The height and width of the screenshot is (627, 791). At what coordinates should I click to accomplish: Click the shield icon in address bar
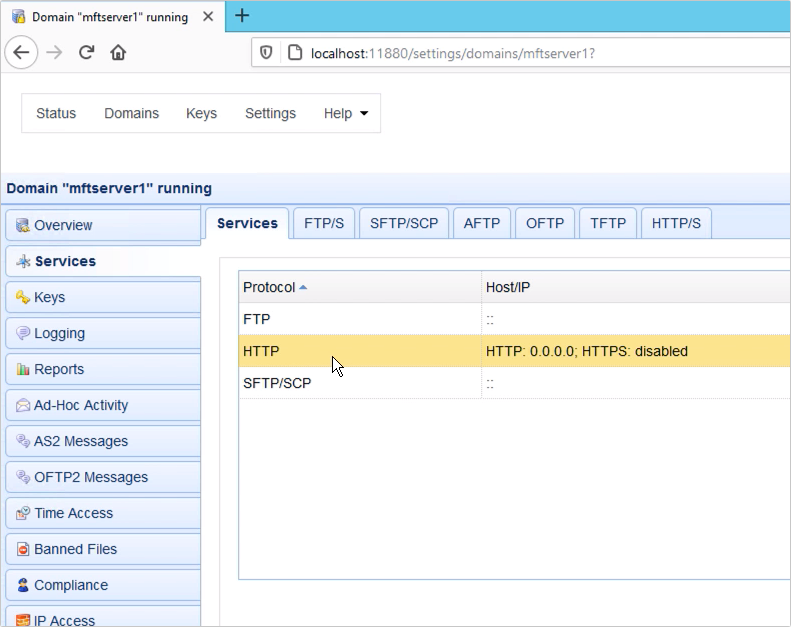coord(266,53)
